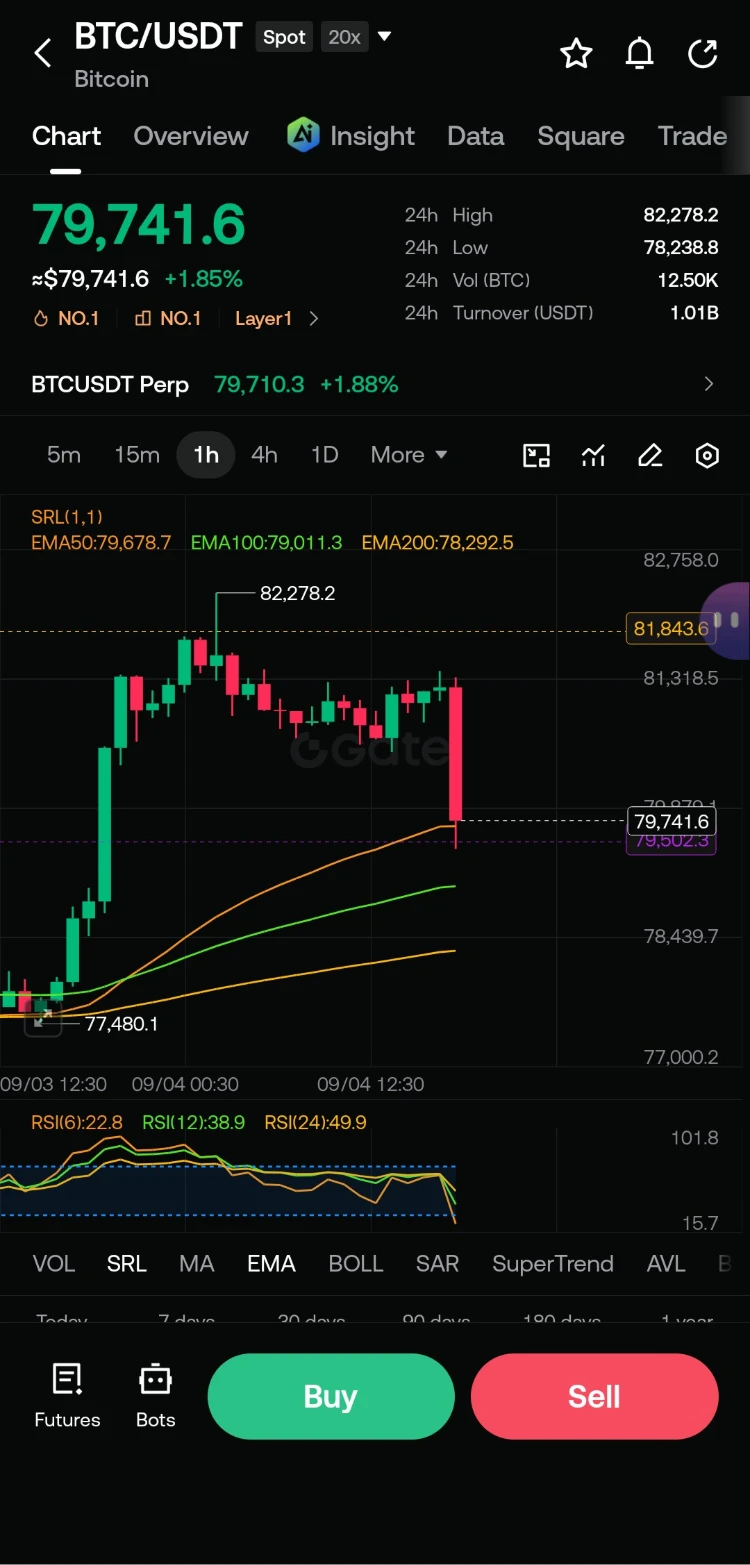Tap the floating purple pause widget
The width and height of the screenshot is (750, 1565).
pos(727,620)
